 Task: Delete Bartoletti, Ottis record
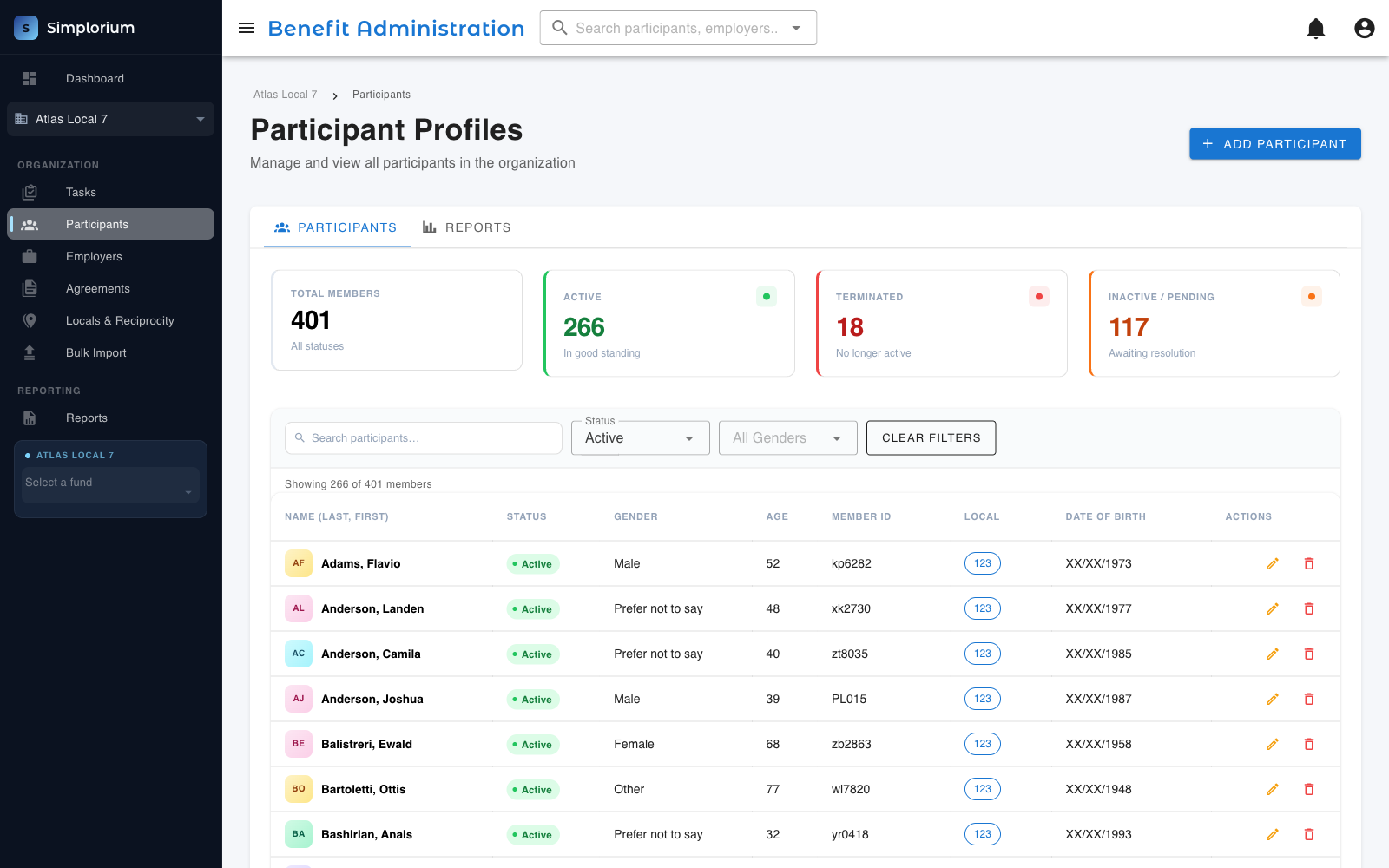[x=1309, y=789]
